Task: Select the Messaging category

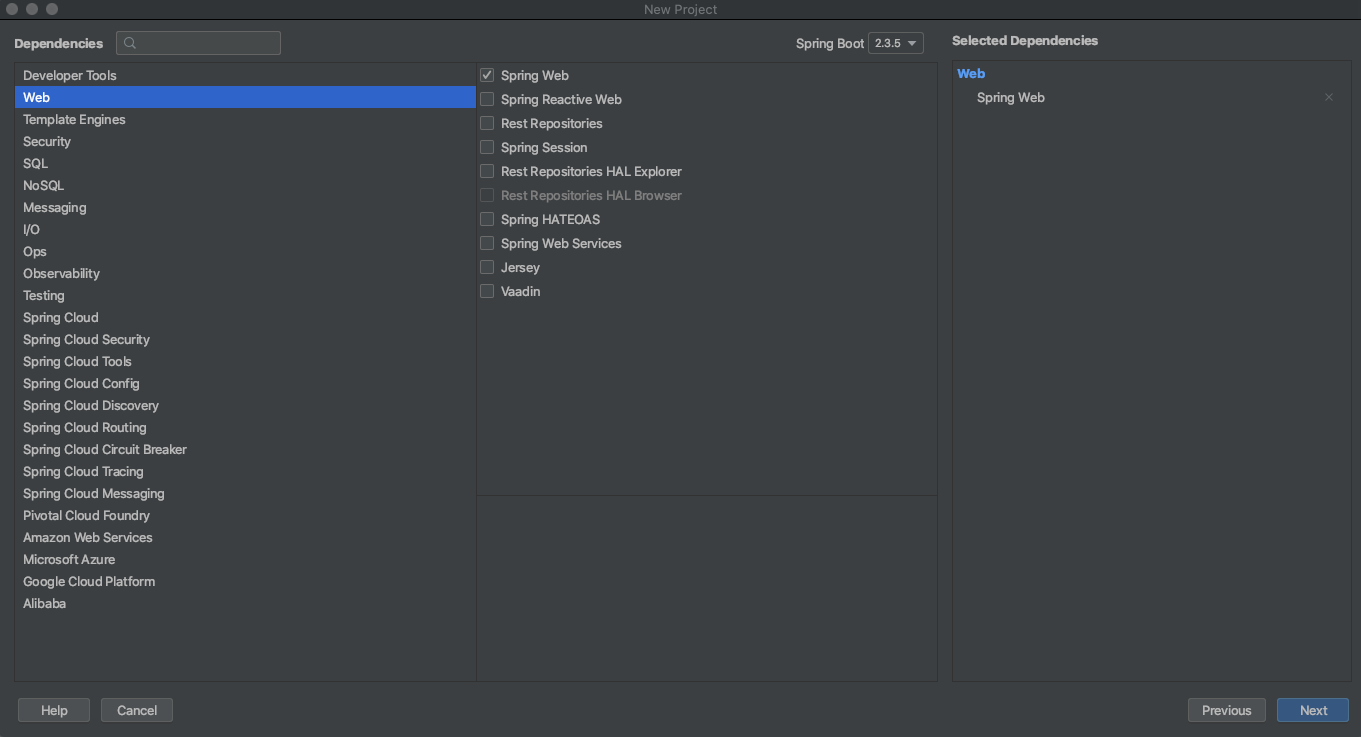Action: pos(245,207)
